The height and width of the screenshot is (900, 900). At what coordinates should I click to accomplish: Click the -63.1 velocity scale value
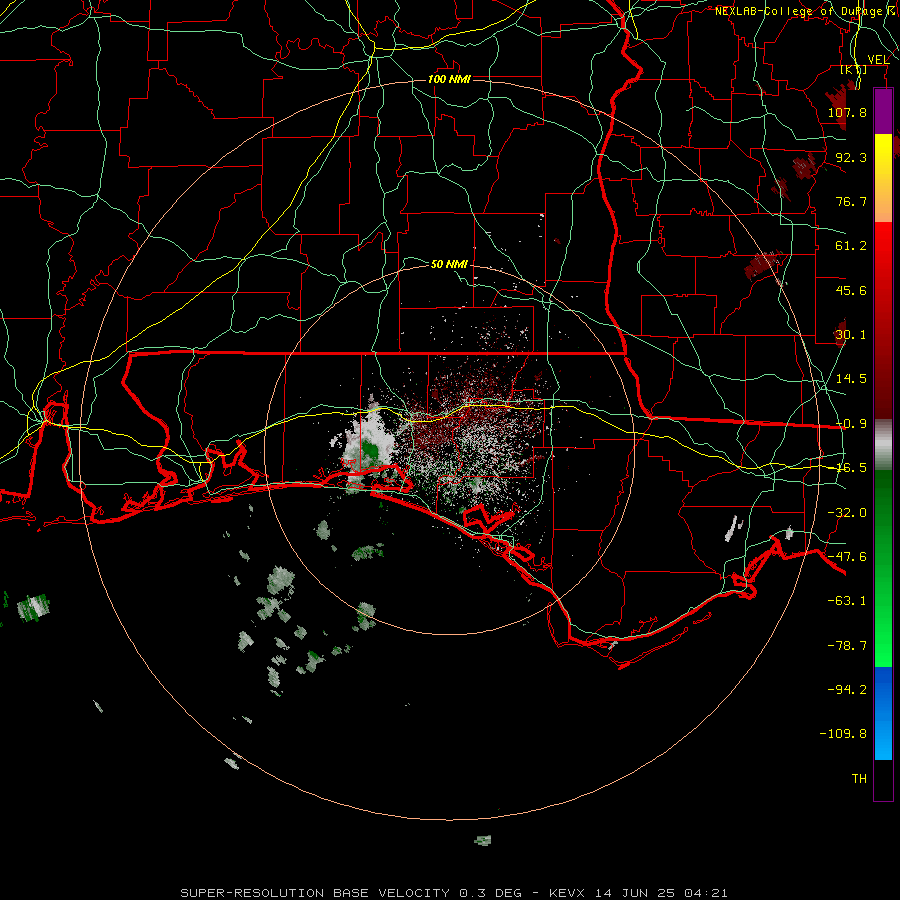pos(847,601)
